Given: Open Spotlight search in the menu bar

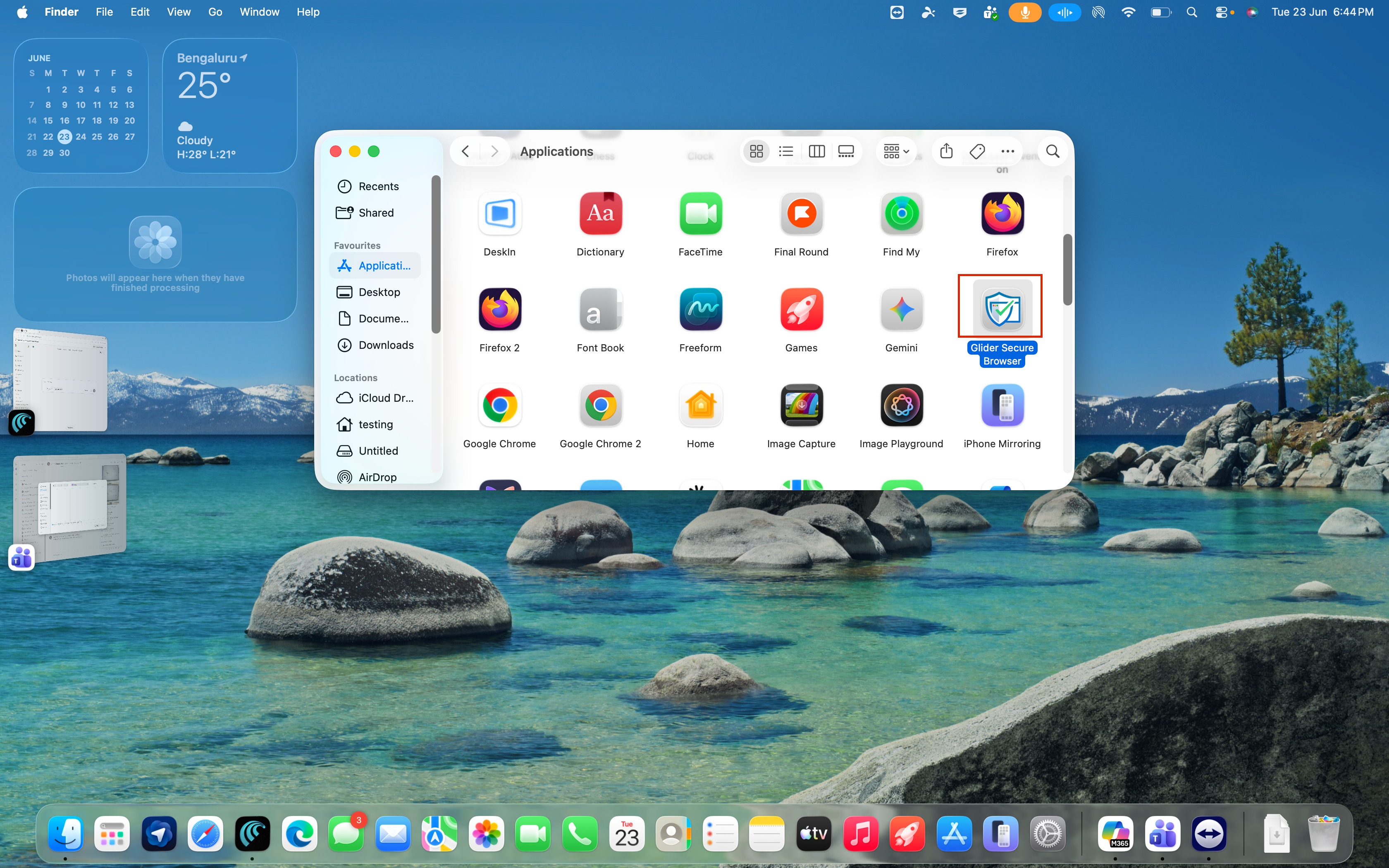Looking at the screenshot, I should point(1191,12).
